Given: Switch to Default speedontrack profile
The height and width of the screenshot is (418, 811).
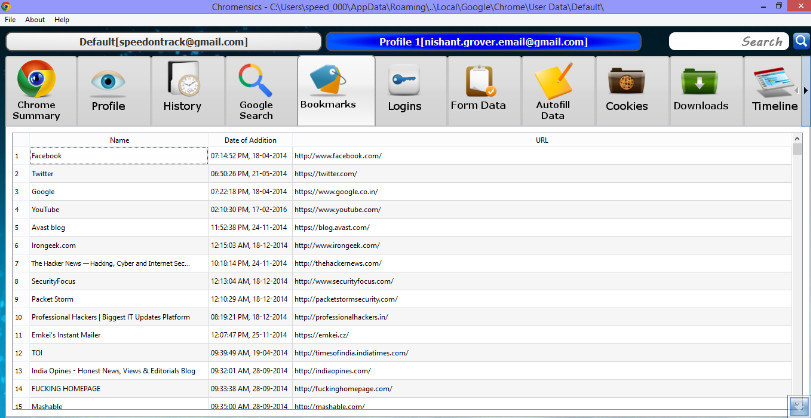Looking at the screenshot, I should (163, 42).
